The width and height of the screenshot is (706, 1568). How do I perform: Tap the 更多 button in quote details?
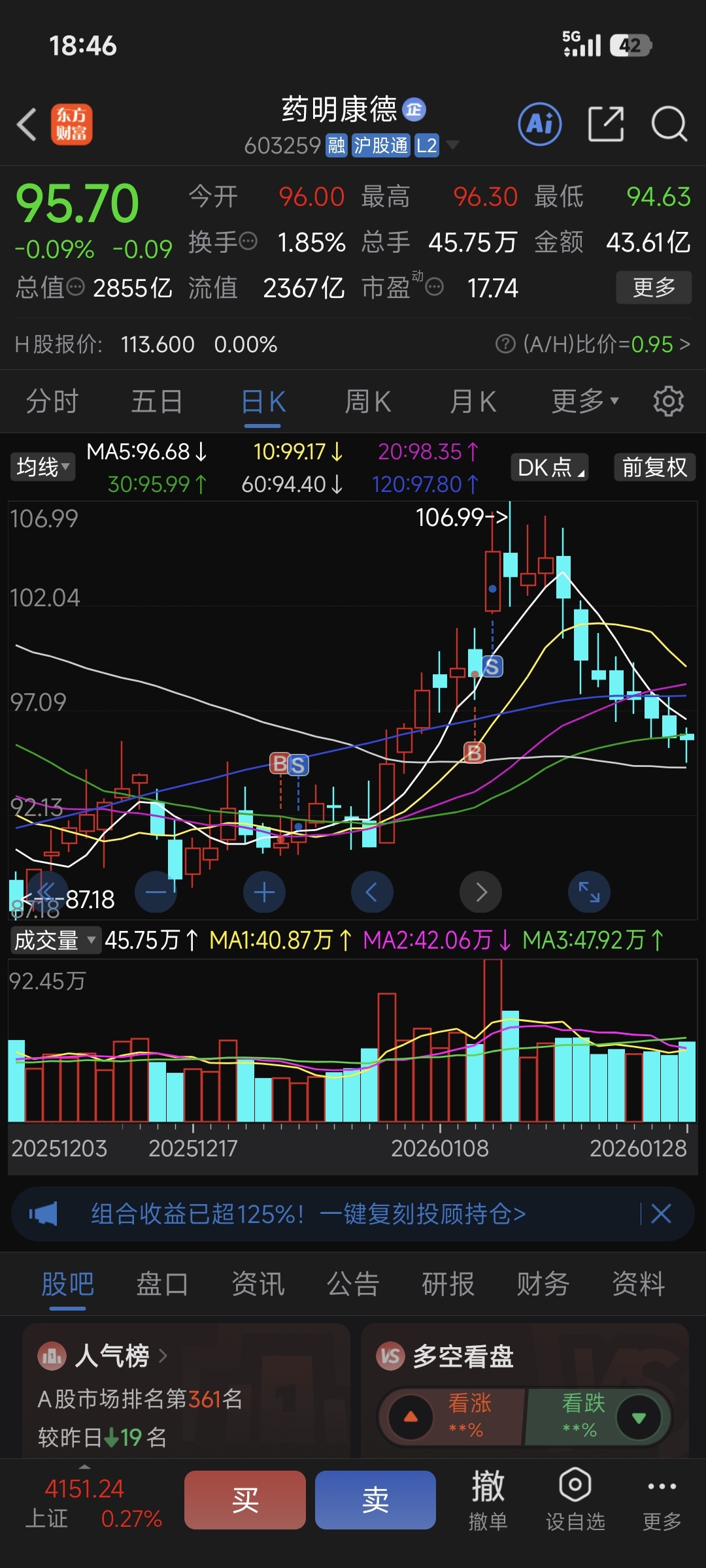pyautogui.click(x=654, y=287)
